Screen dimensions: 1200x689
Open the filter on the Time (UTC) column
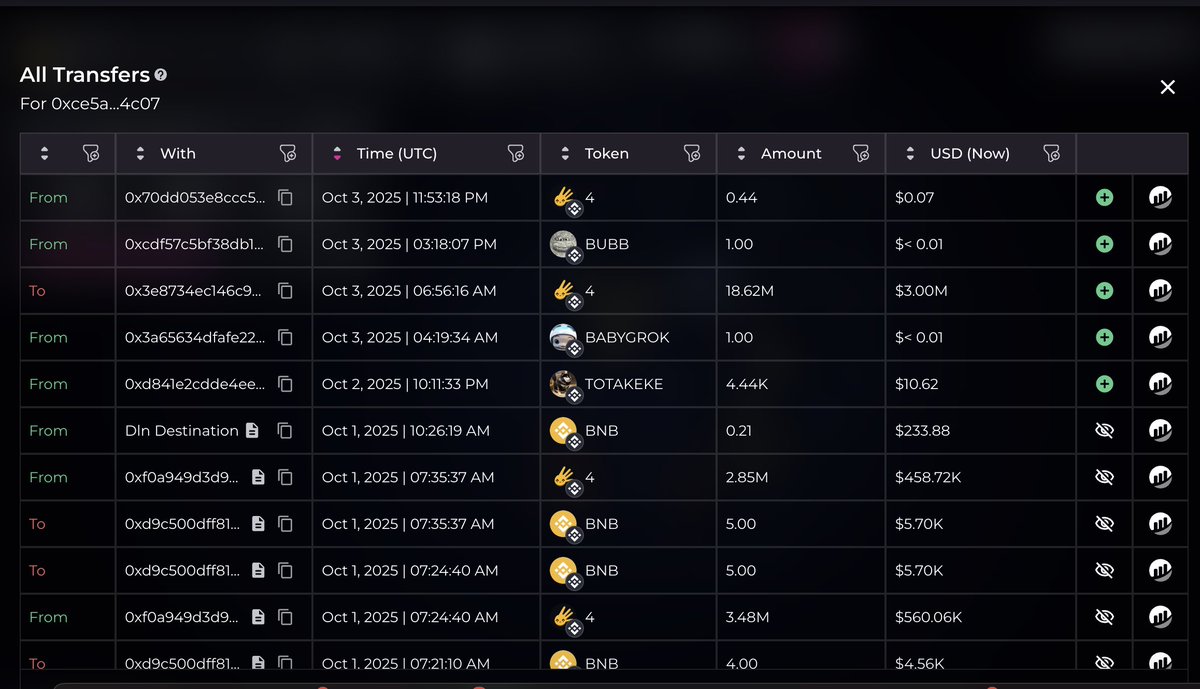click(x=516, y=153)
